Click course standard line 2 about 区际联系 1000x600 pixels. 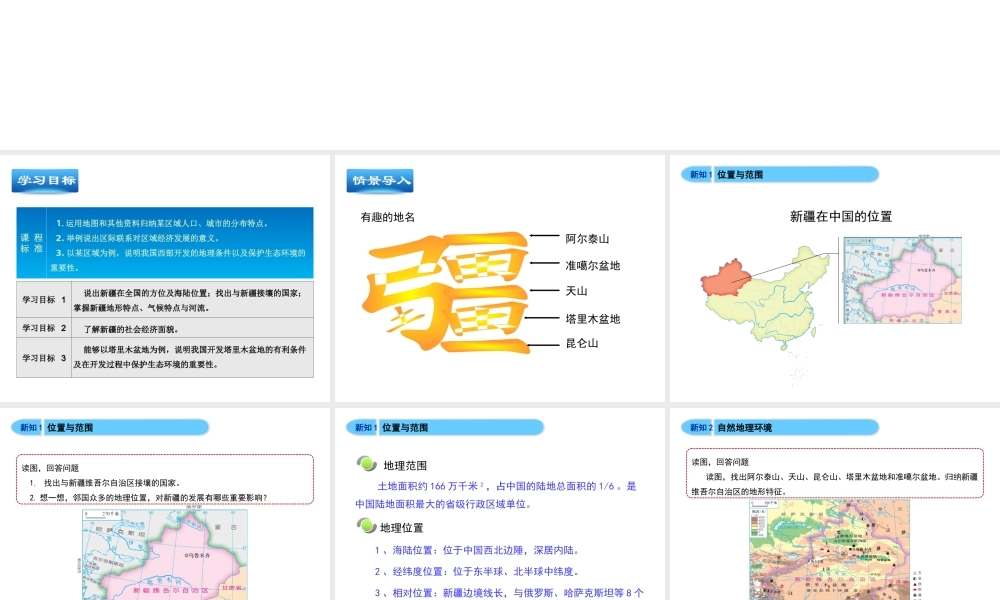[138, 238]
